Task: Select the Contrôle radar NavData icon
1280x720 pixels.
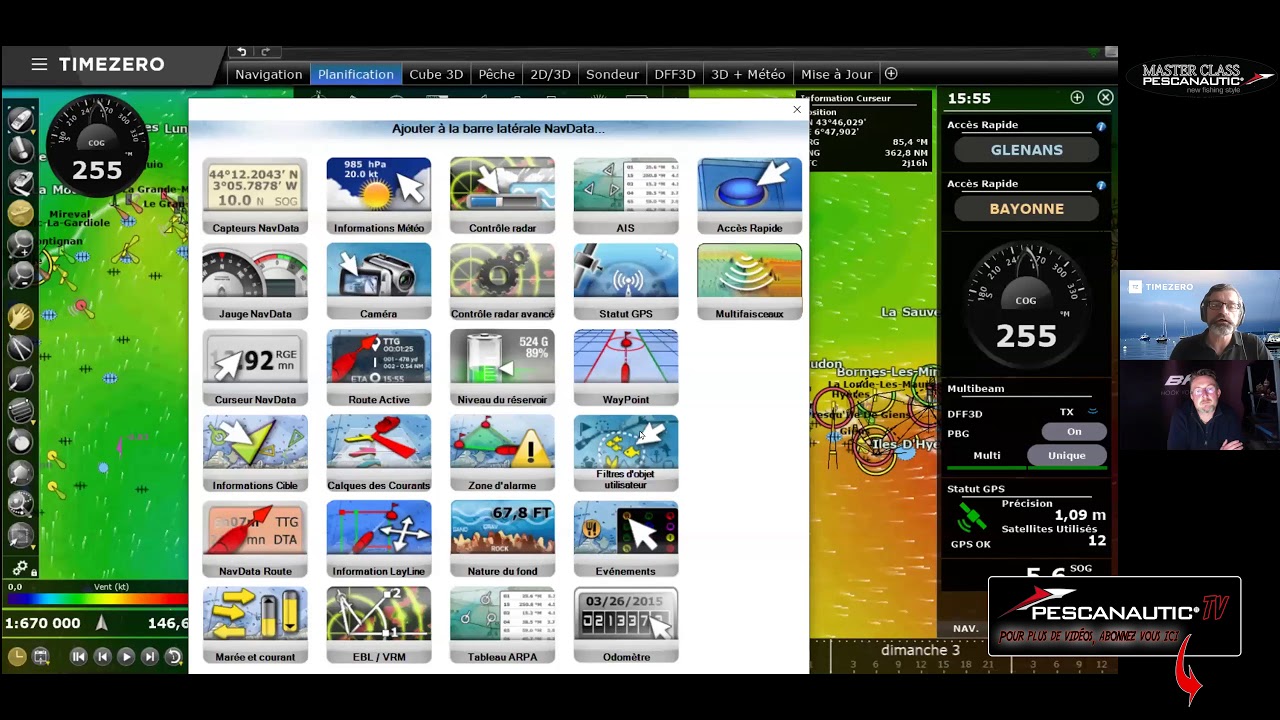Action: pos(502,196)
